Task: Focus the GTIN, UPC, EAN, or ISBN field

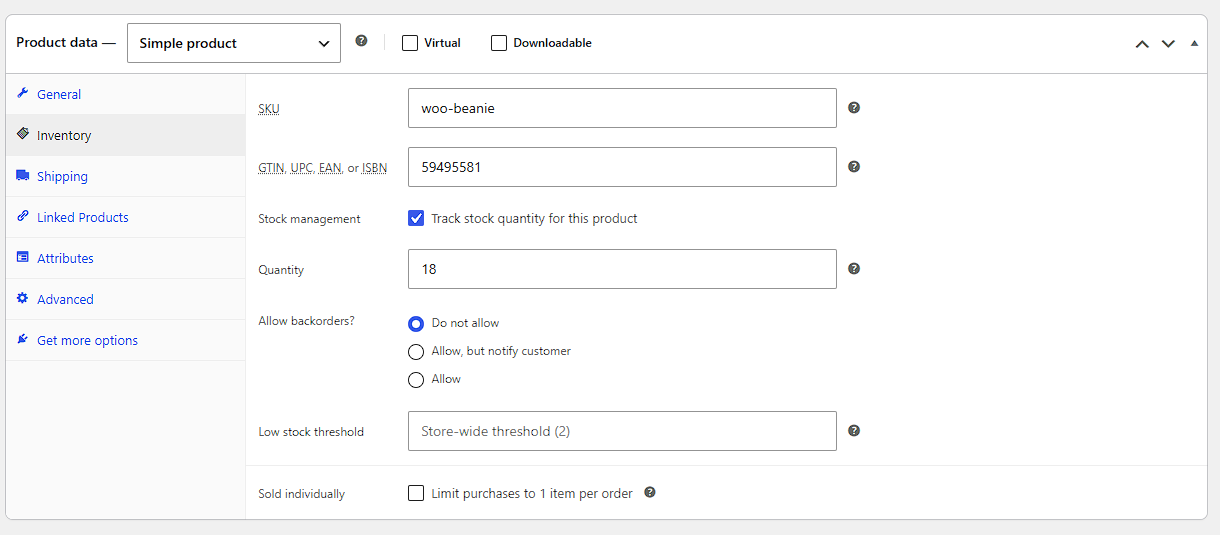Action: (x=622, y=167)
